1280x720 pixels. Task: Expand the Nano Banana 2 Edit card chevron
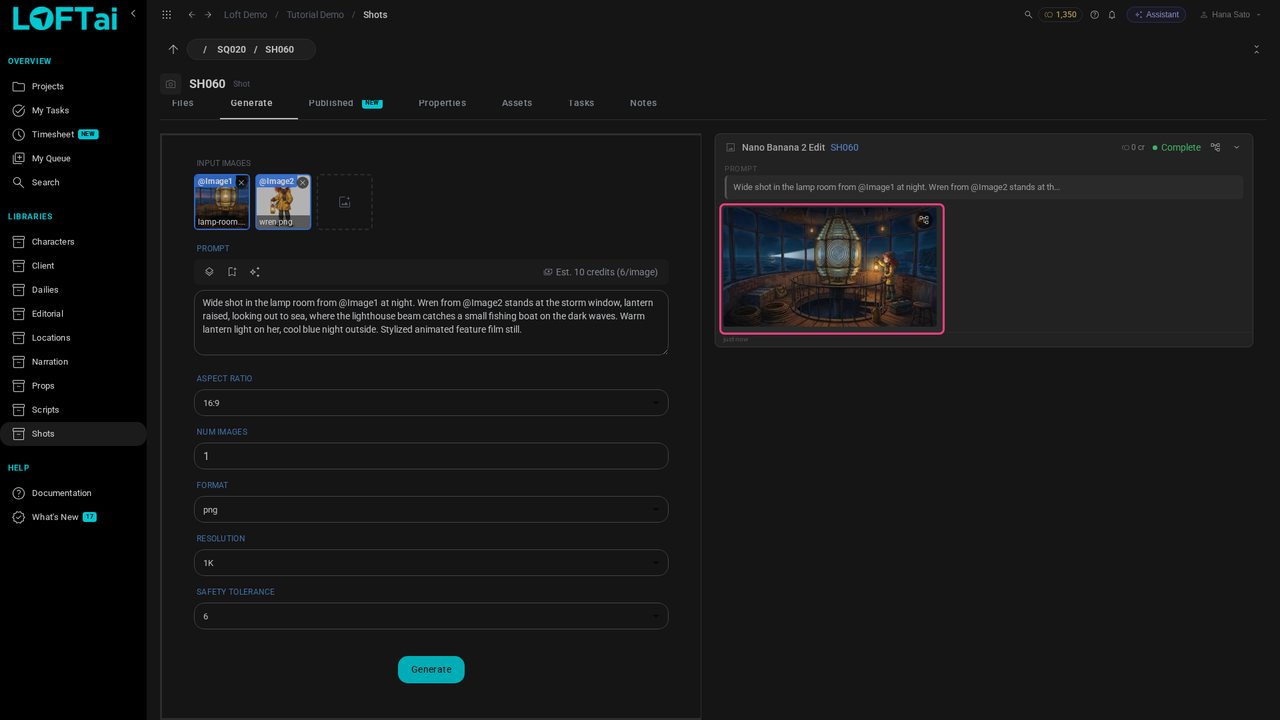click(1237, 147)
